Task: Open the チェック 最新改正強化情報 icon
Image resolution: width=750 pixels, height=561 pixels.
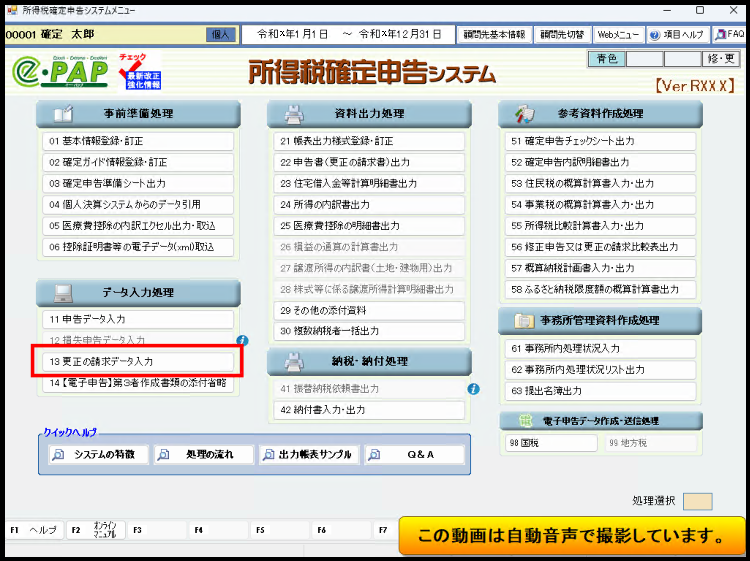Action: pos(139,72)
